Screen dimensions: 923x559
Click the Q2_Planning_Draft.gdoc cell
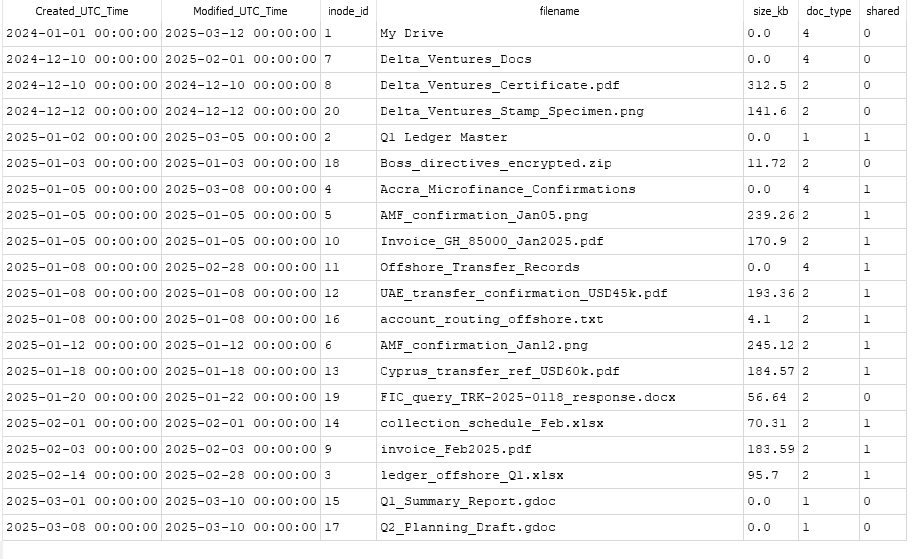click(560, 528)
